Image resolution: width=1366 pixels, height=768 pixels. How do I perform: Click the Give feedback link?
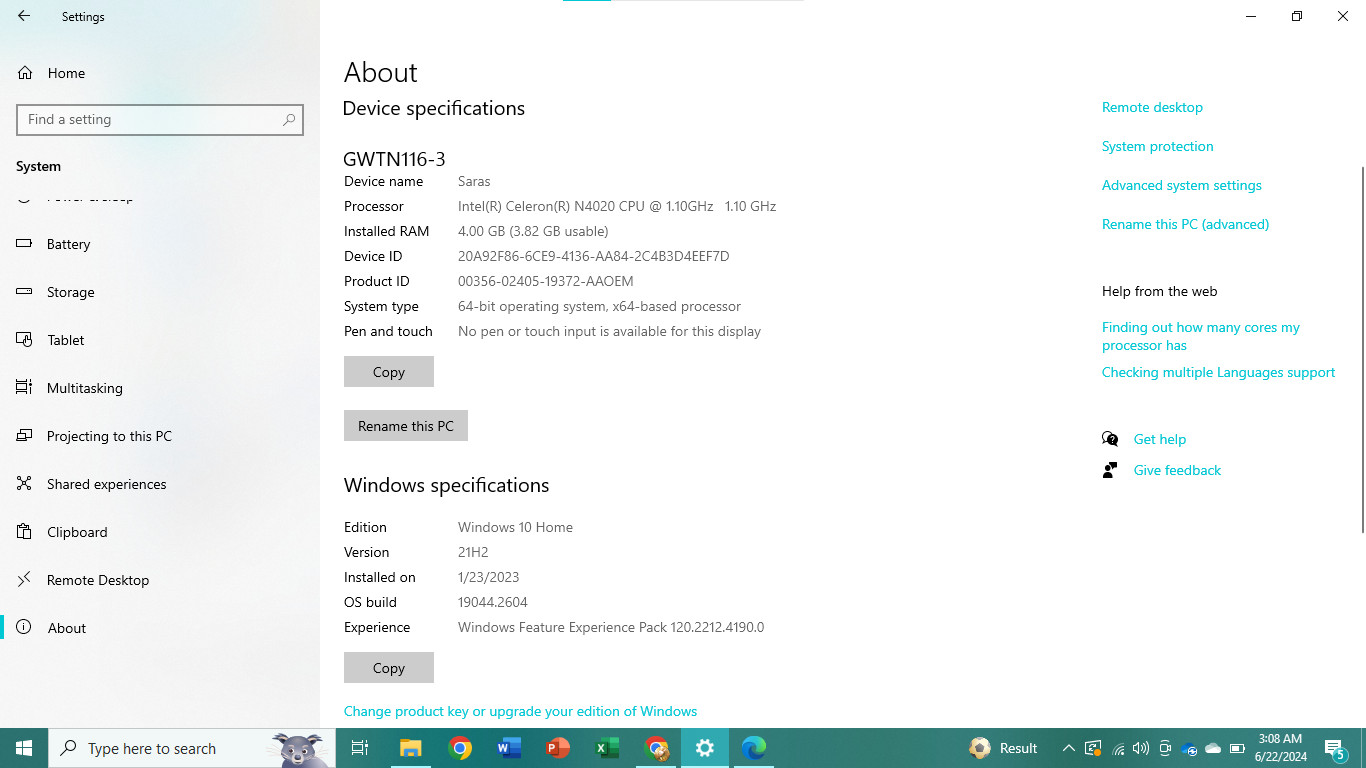[1177, 470]
